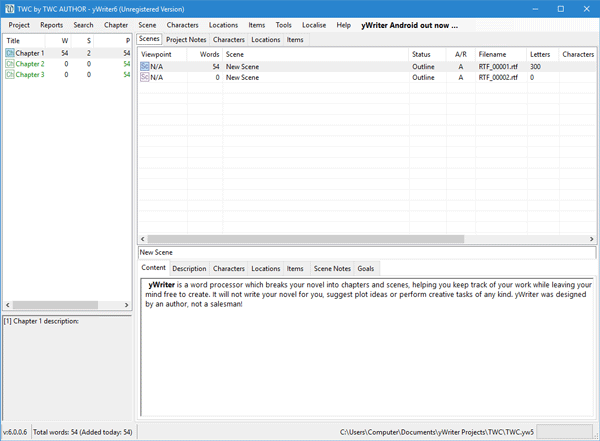Click scene icon of RTF_00002.rtf row

(145, 77)
